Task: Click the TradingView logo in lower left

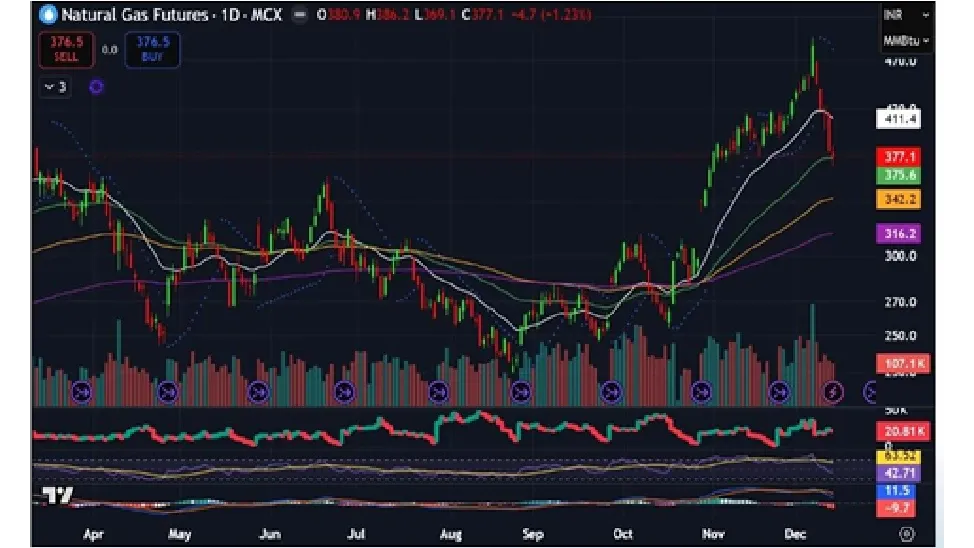Action: tap(57, 495)
